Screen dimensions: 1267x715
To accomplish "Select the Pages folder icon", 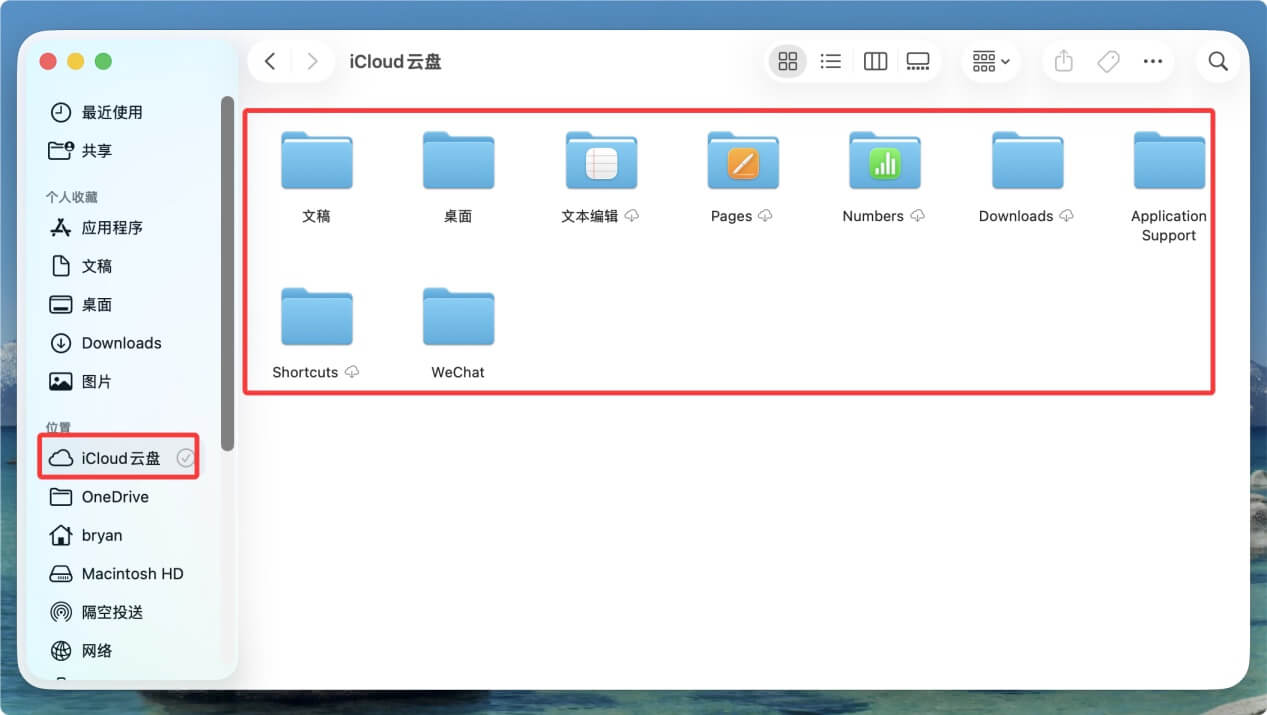I will pos(743,161).
